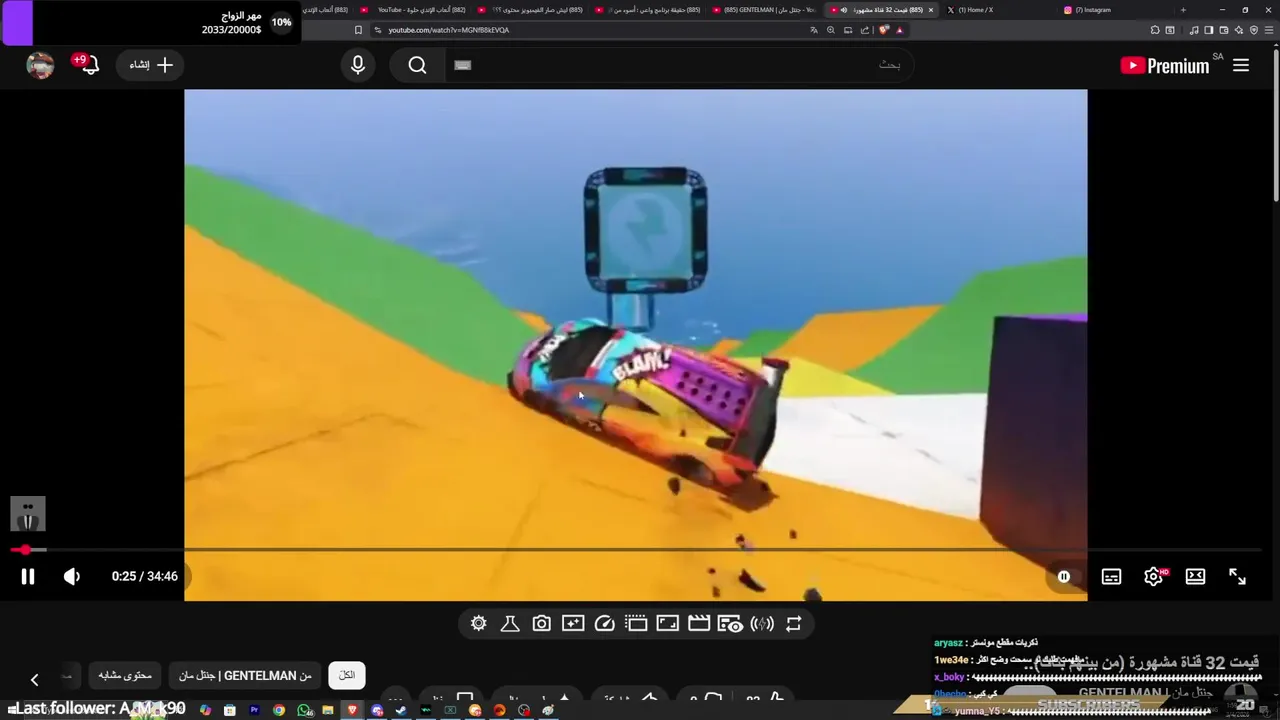The width and height of the screenshot is (1280, 720).
Task: Select the 'محتوى مشابه' chip
Action: tap(125, 675)
